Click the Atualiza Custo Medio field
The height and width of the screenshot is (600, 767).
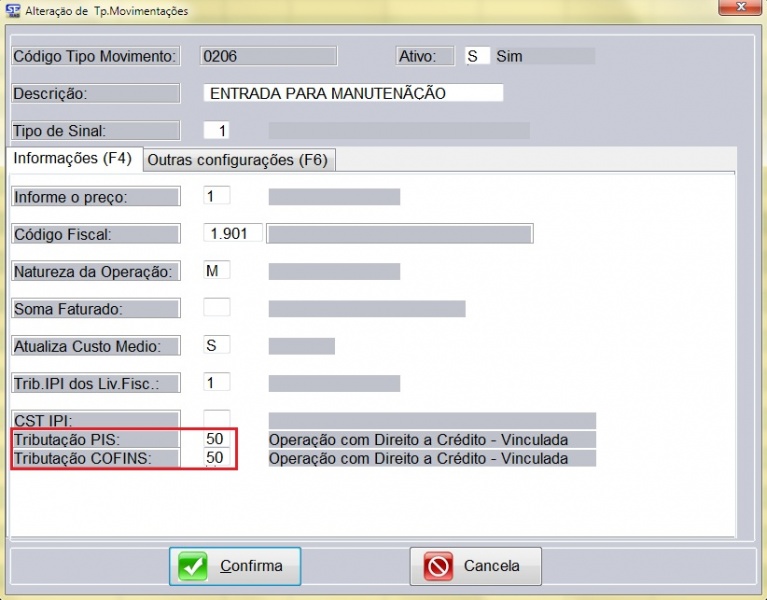tap(216, 345)
